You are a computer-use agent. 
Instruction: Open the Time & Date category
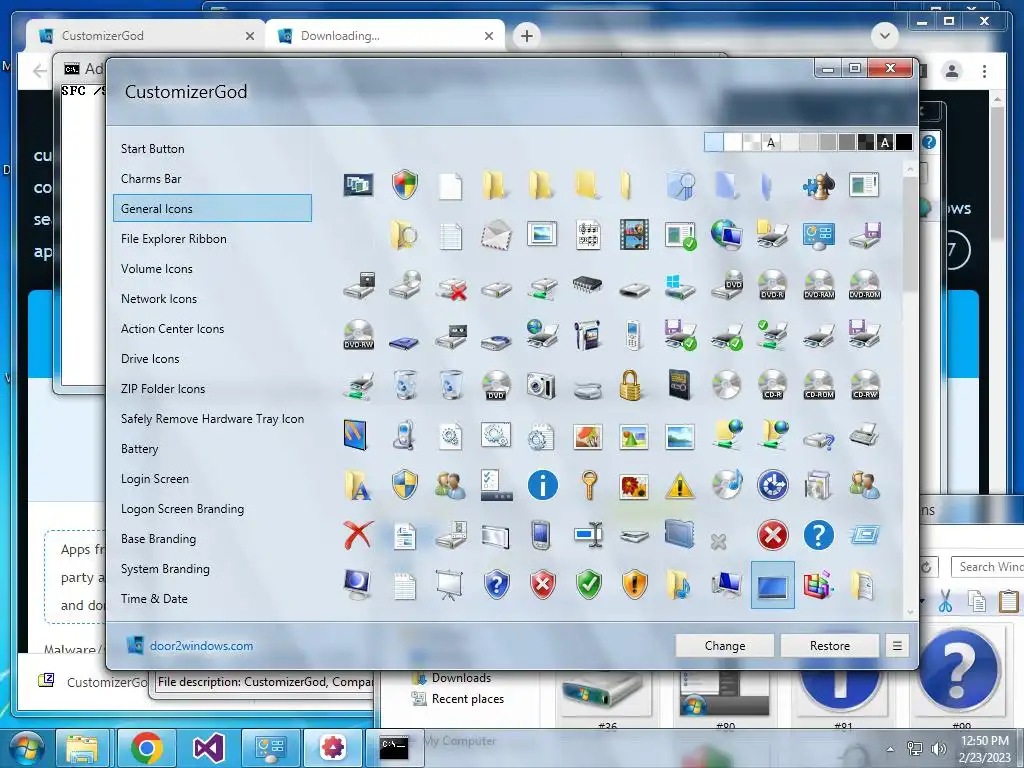click(154, 599)
